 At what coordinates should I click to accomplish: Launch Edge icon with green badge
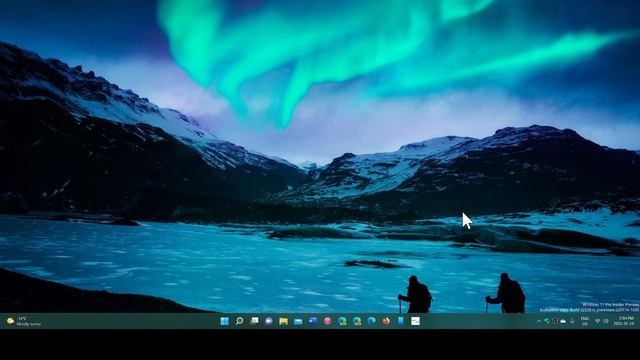342,321
